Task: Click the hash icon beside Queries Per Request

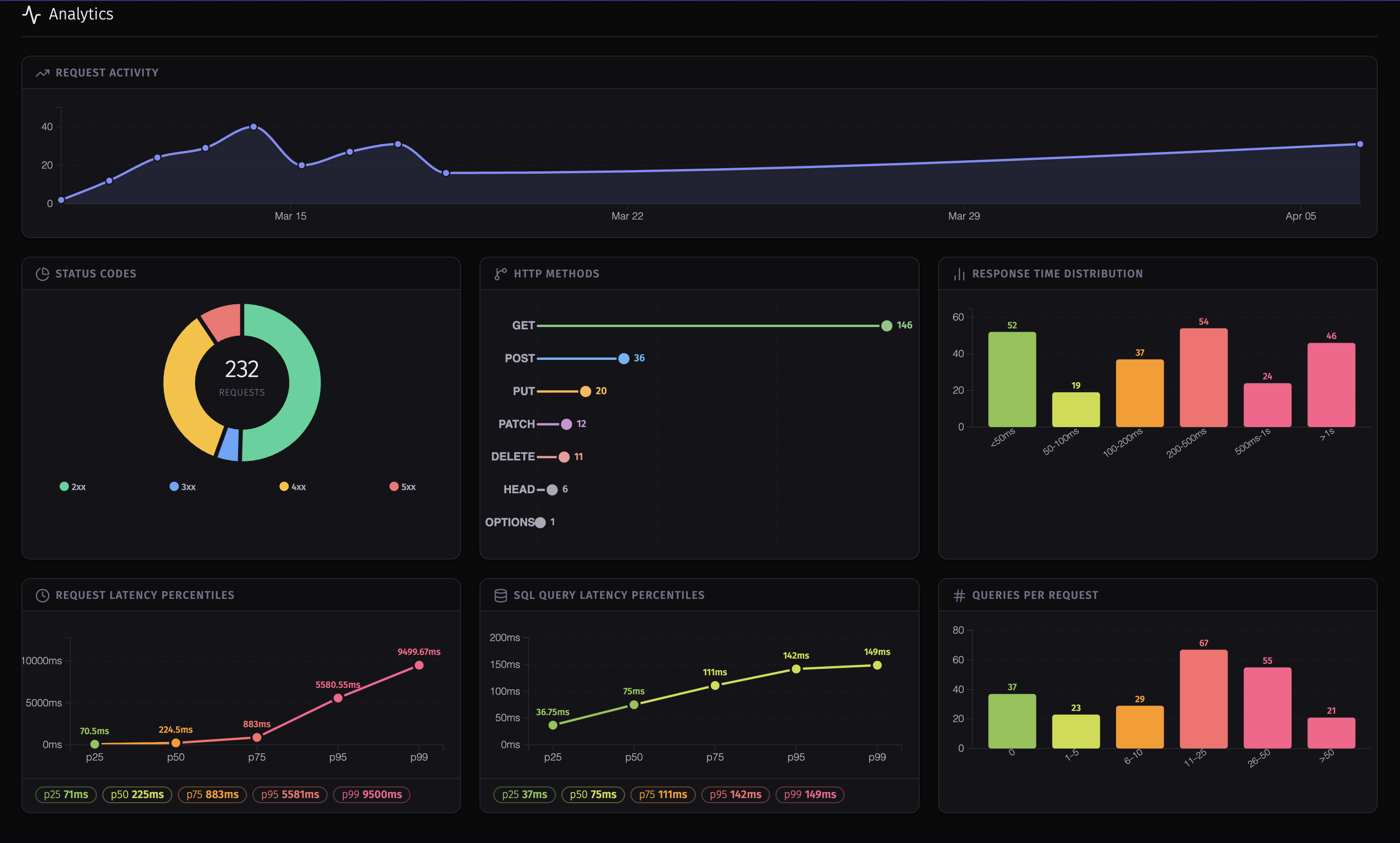Action: (959, 595)
